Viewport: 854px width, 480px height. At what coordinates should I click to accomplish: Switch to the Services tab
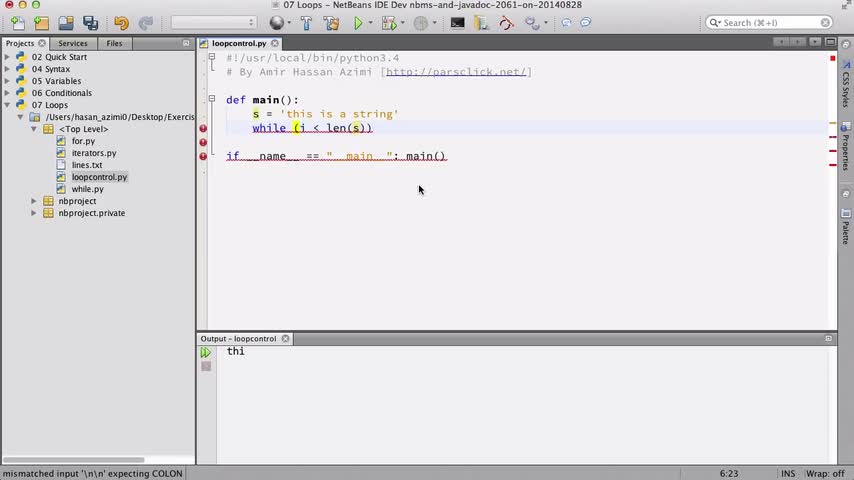(72, 43)
